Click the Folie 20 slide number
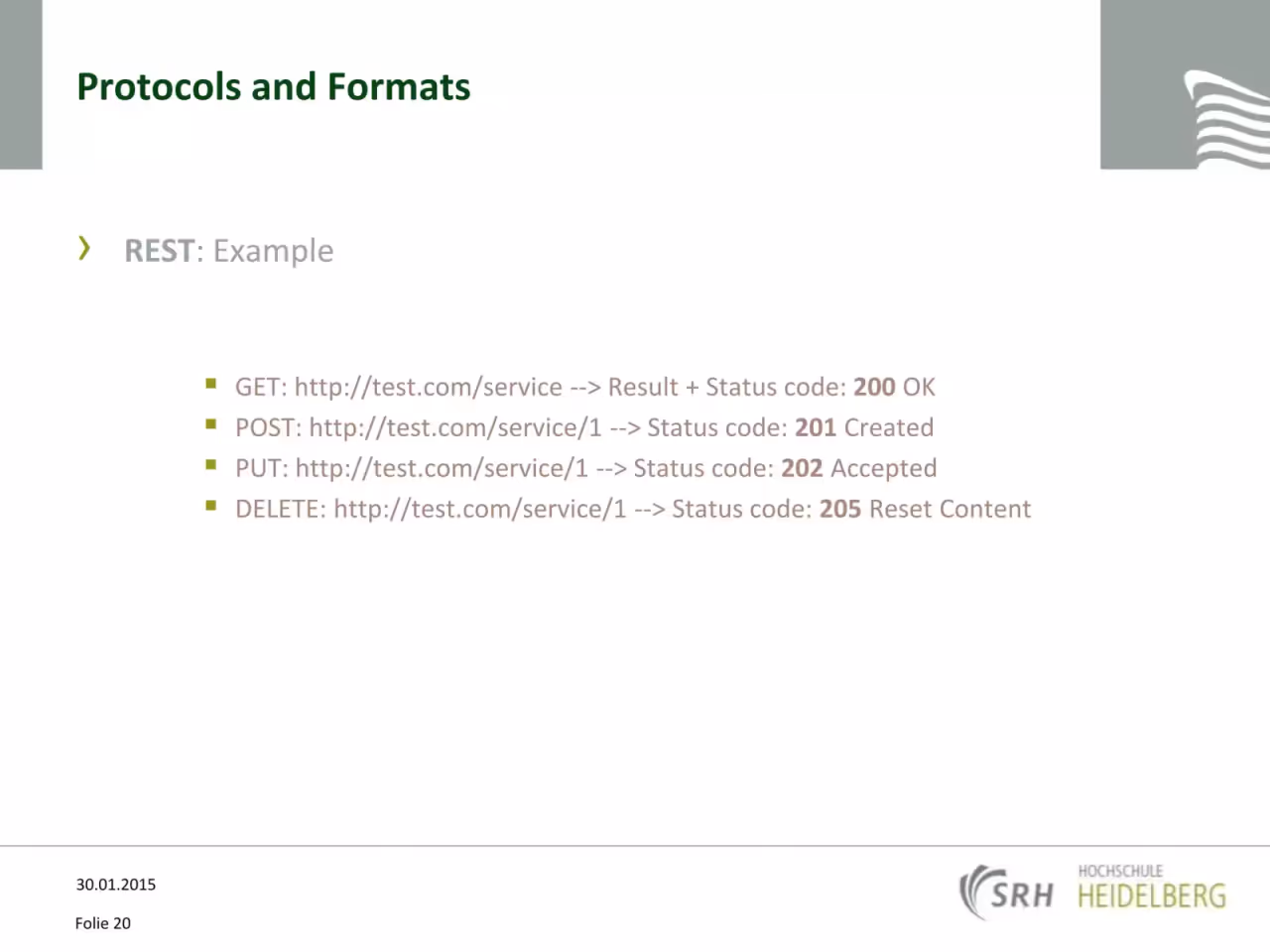 (x=103, y=923)
